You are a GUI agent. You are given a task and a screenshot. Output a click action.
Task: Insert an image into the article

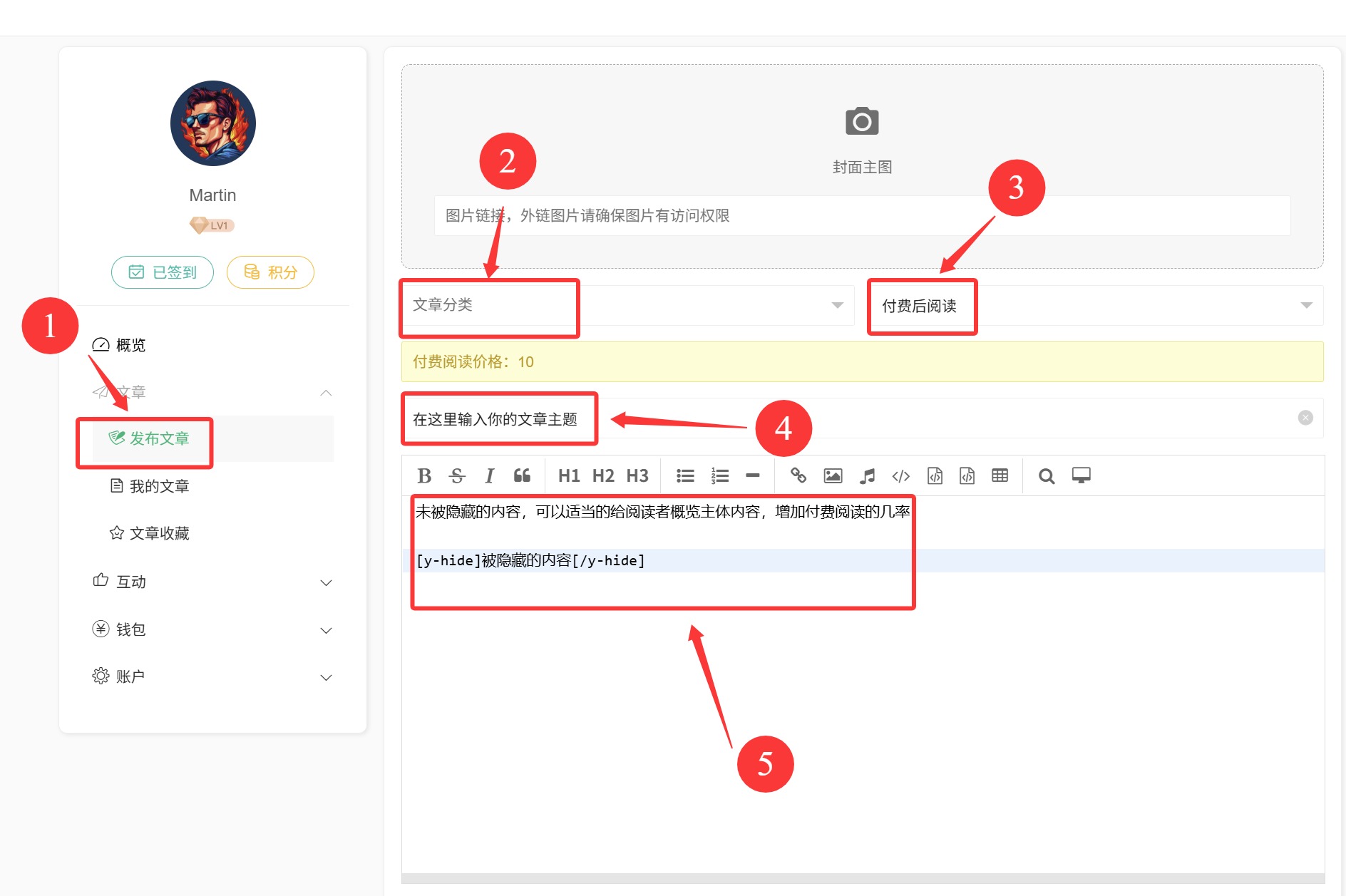[833, 475]
